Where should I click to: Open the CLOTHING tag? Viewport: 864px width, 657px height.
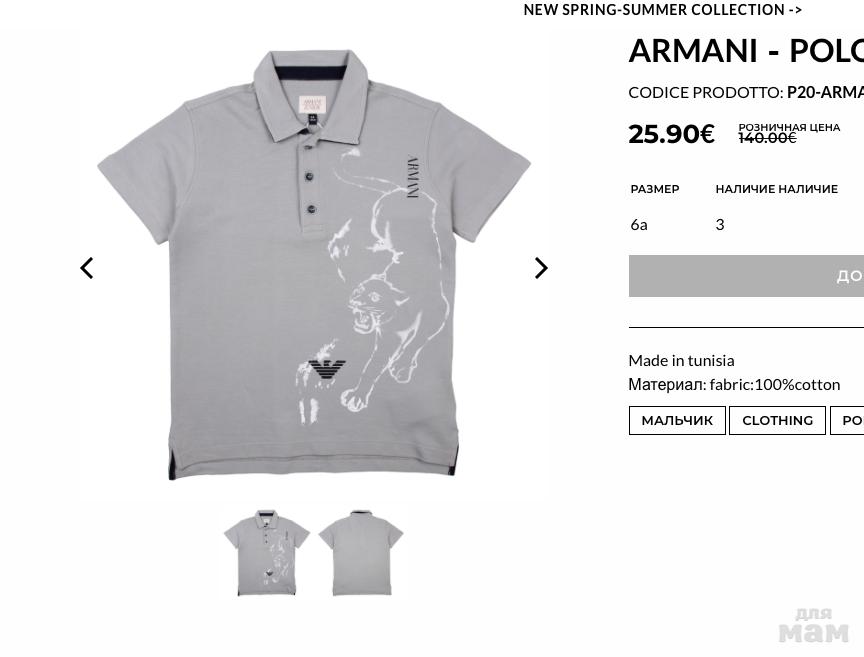click(777, 421)
